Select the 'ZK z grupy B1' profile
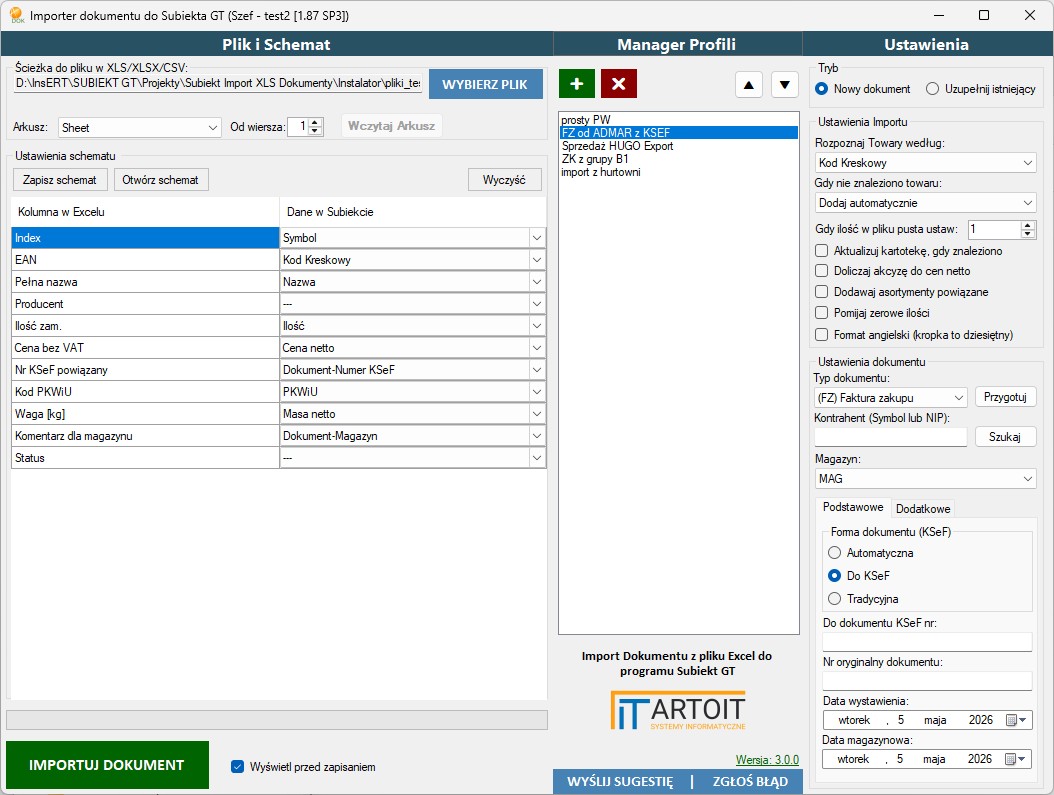 point(678,159)
